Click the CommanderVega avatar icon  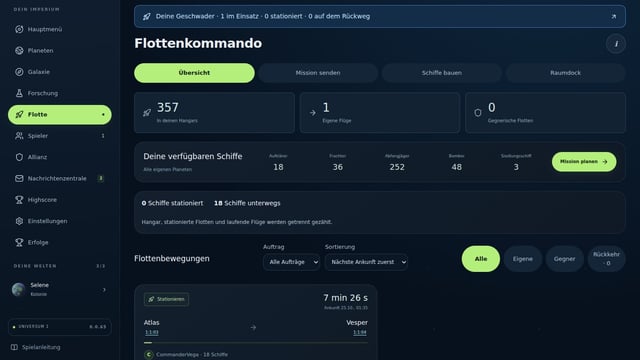[149, 355]
